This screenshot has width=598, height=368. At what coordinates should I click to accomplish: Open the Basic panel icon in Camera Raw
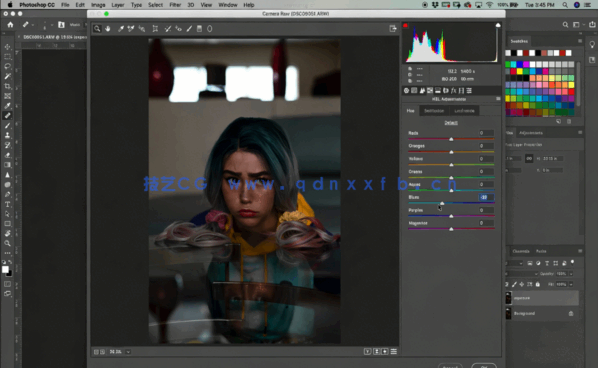click(x=406, y=90)
